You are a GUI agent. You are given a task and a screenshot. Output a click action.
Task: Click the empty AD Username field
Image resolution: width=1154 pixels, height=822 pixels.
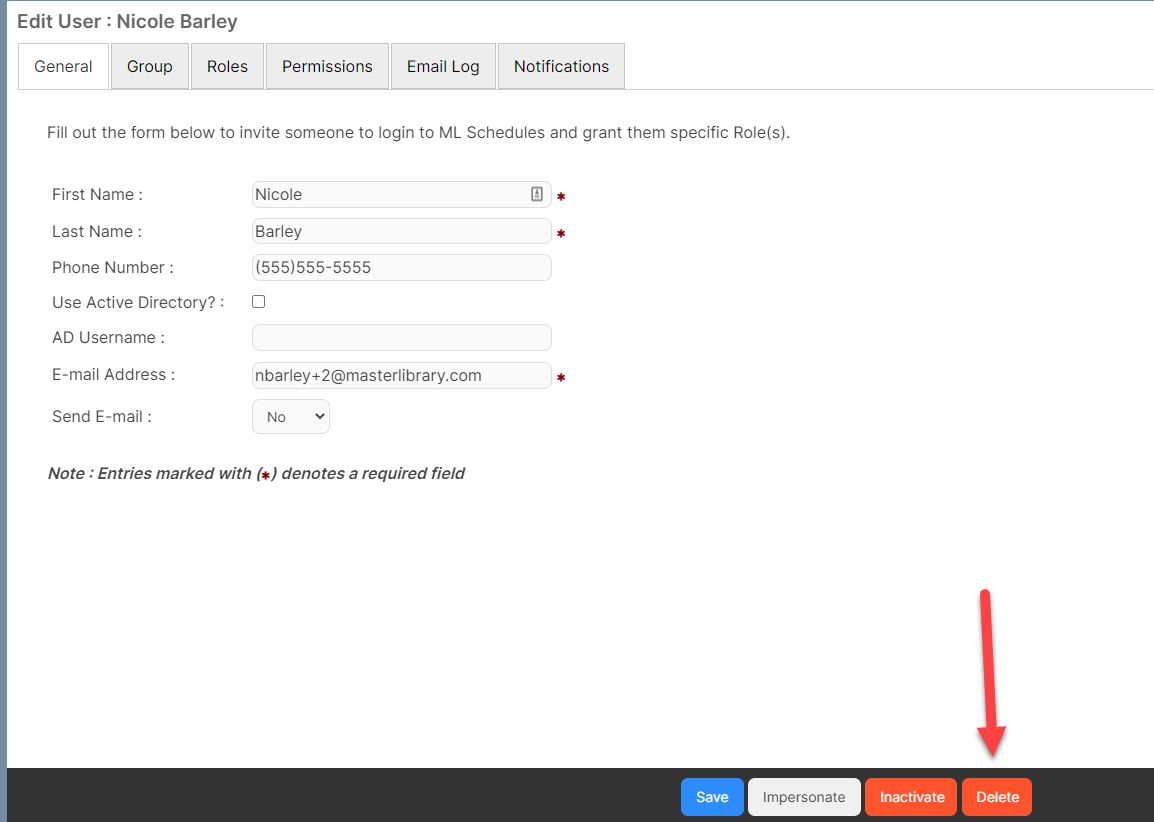point(401,337)
